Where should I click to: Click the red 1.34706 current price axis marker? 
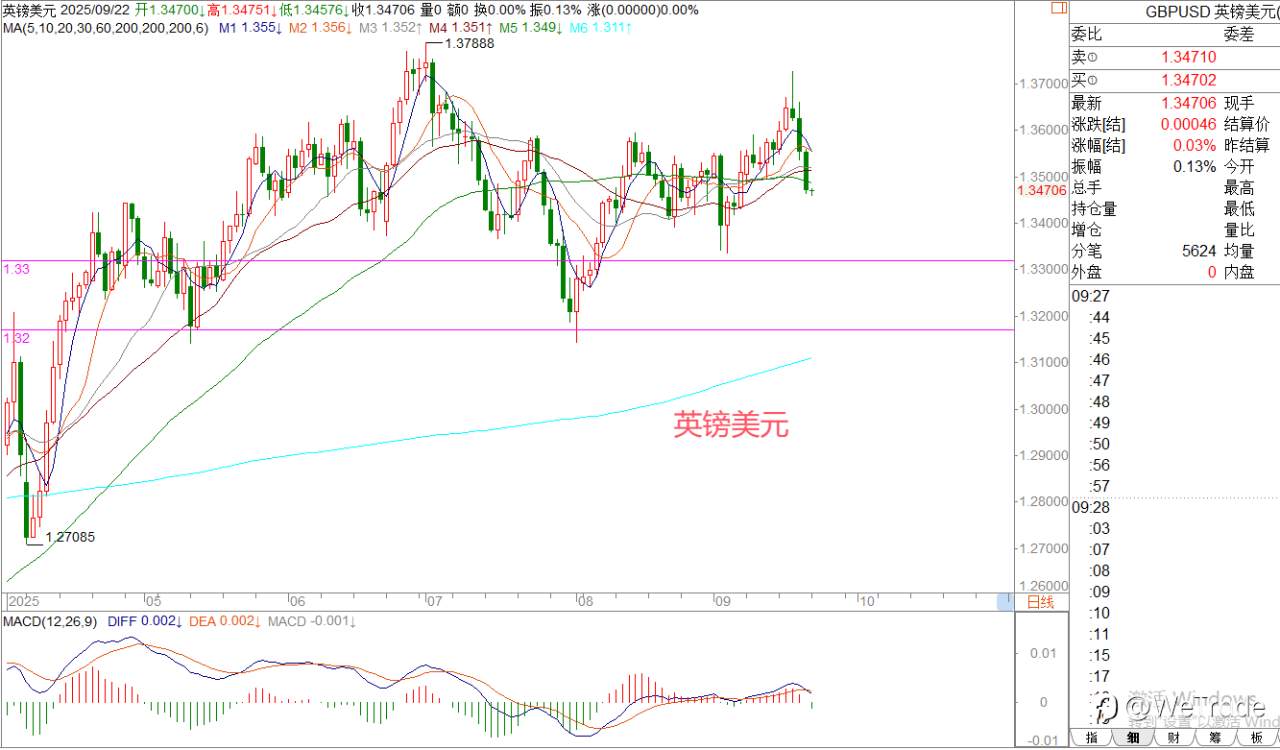[1040, 190]
